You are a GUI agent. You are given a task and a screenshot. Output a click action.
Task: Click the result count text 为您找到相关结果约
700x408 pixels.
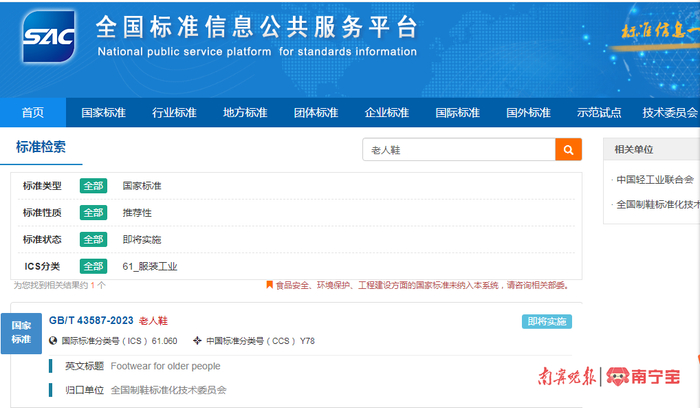point(50,285)
